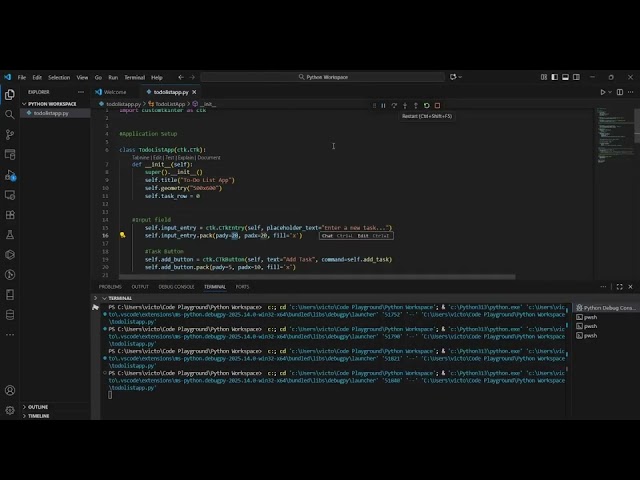
Task: Stop the debug session
Action: click(438, 106)
